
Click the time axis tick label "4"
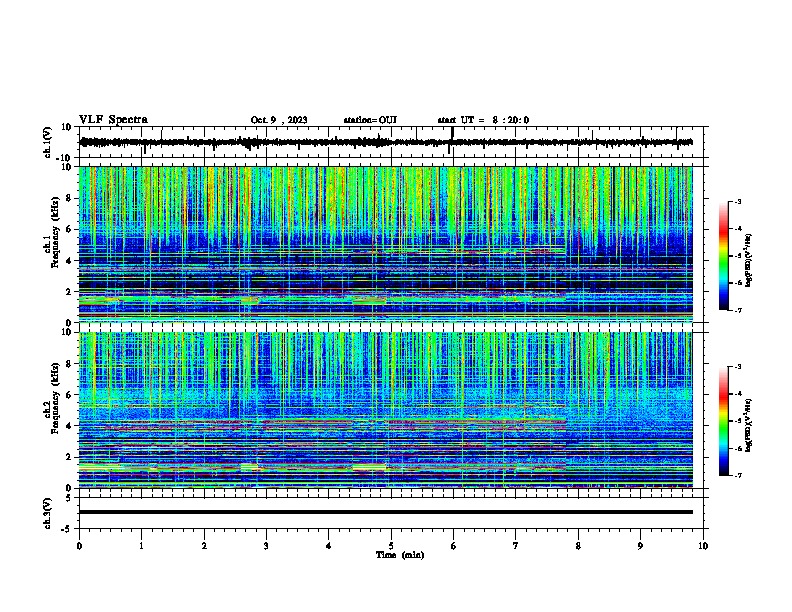pos(329,546)
